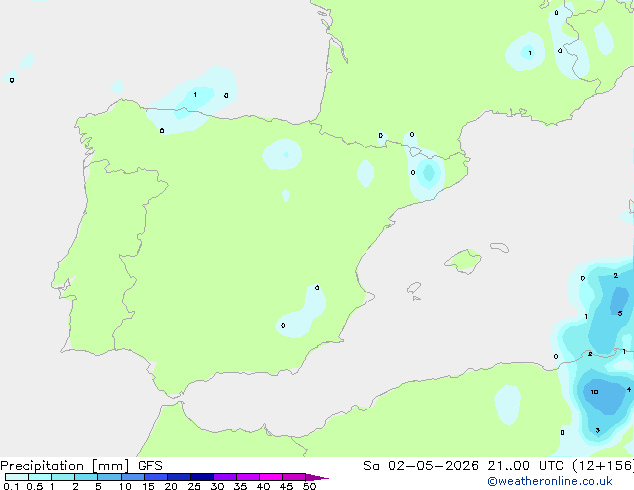The height and width of the screenshot is (490, 634).
Task: Click the legend scale label '25'
Action: pos(194,486)
